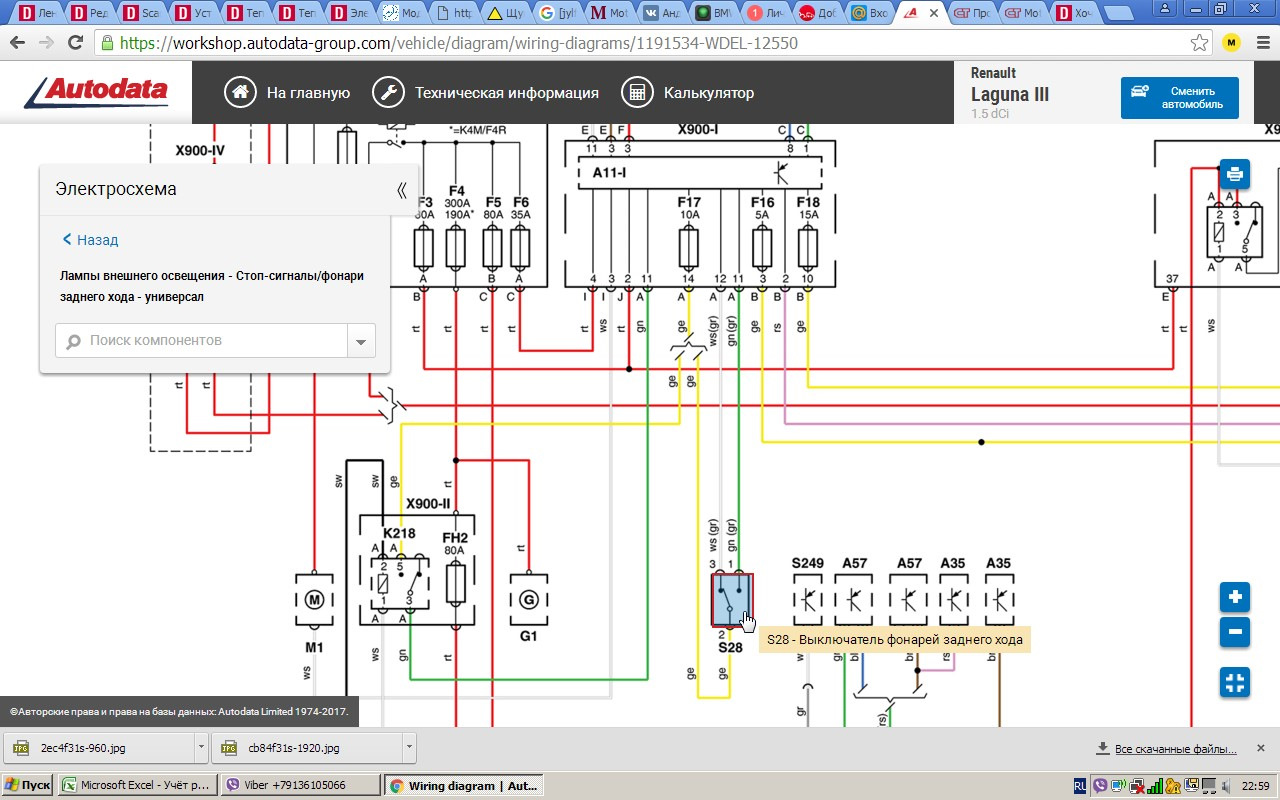Open dropdown for cb84f31s-1920.jpg download

409,747
